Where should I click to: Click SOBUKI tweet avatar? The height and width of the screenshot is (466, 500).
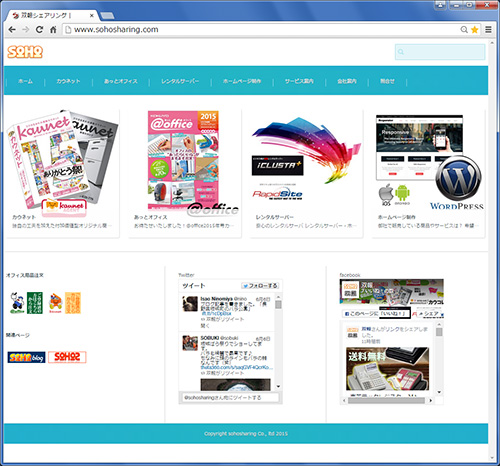pyautogui.click(x=190, y=343)
